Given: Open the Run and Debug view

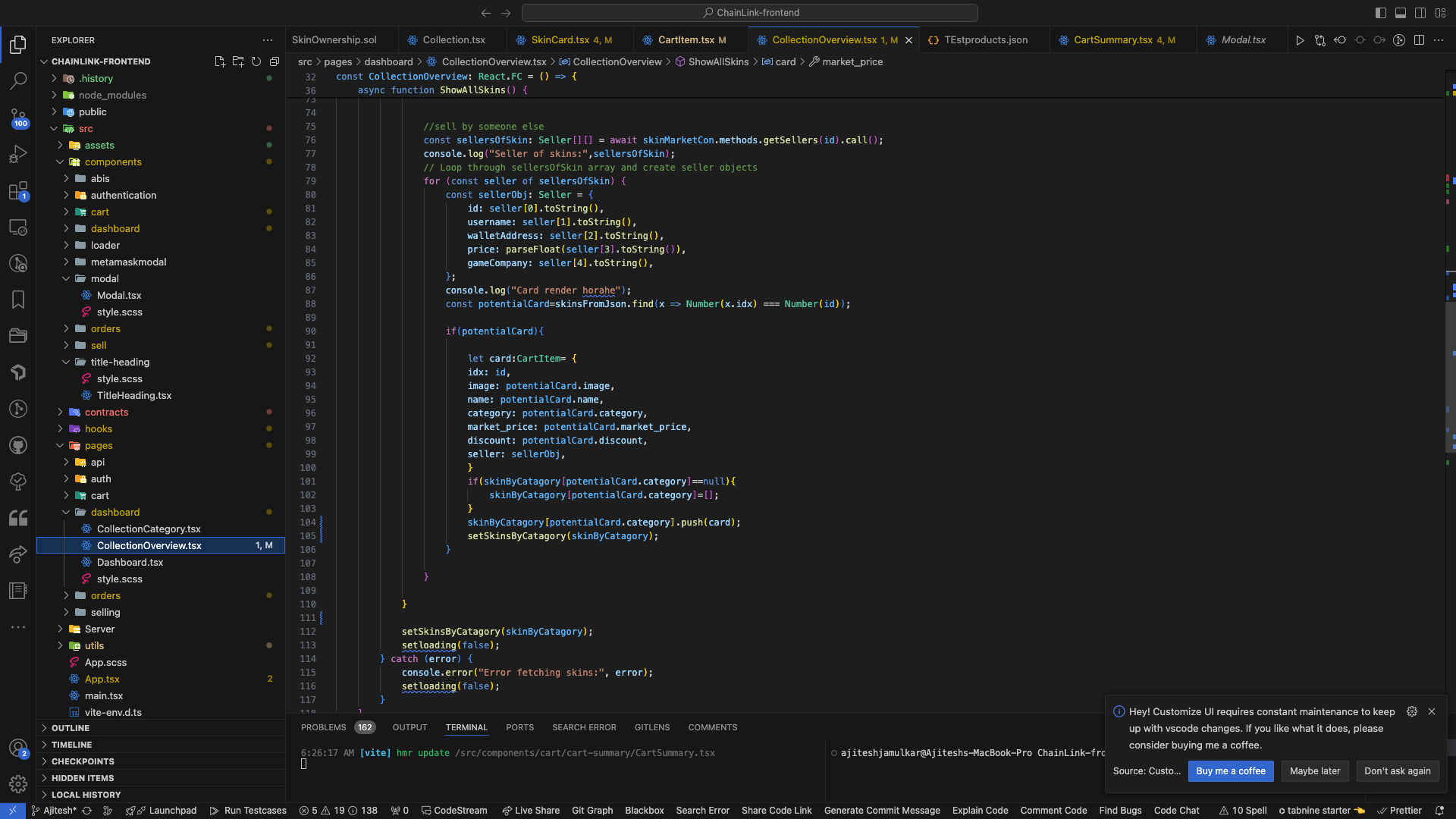Looking at the screenshot, I should [x=18, y=154].
